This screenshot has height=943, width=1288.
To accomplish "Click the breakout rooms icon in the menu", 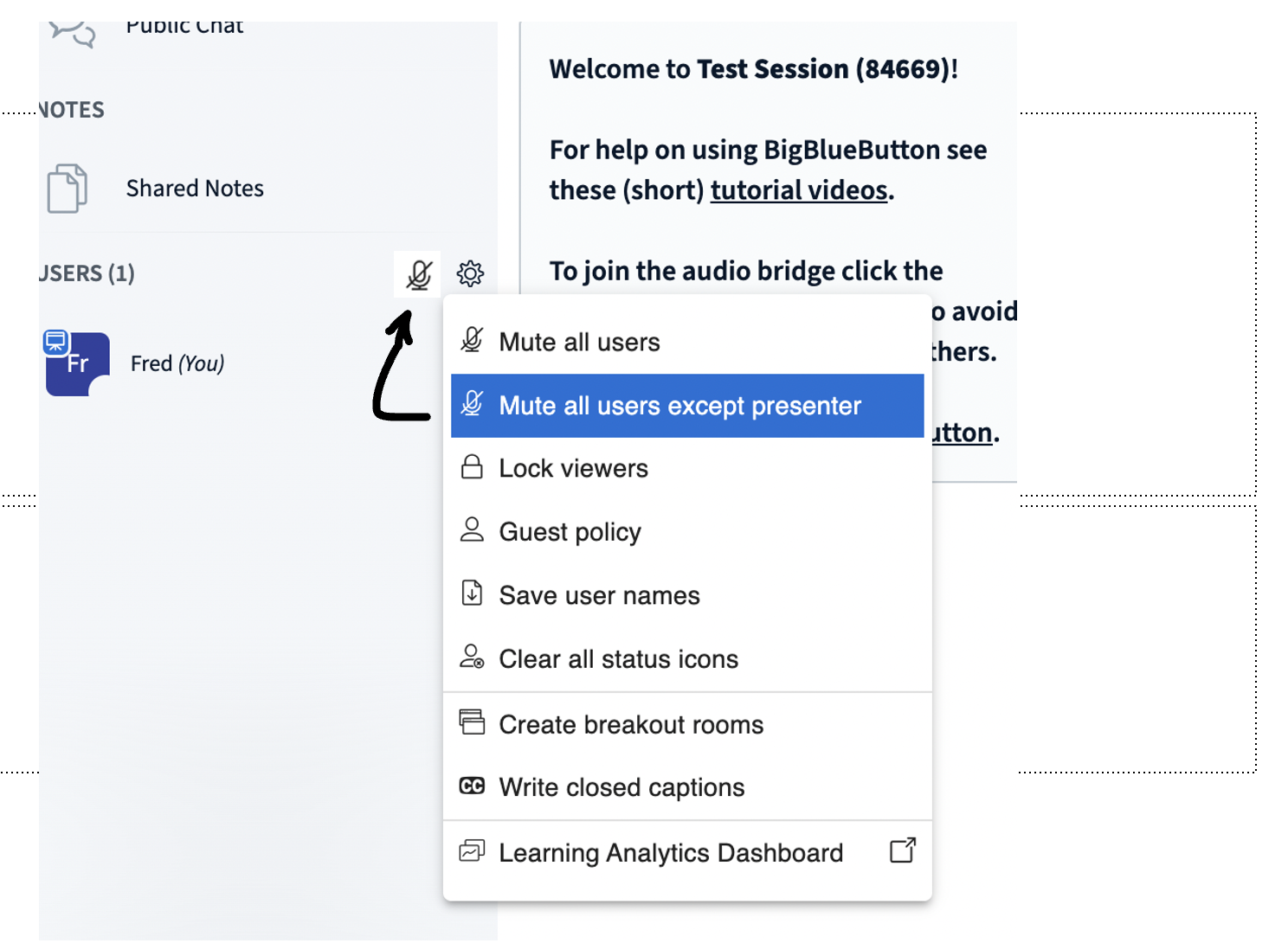I will 472,723.
